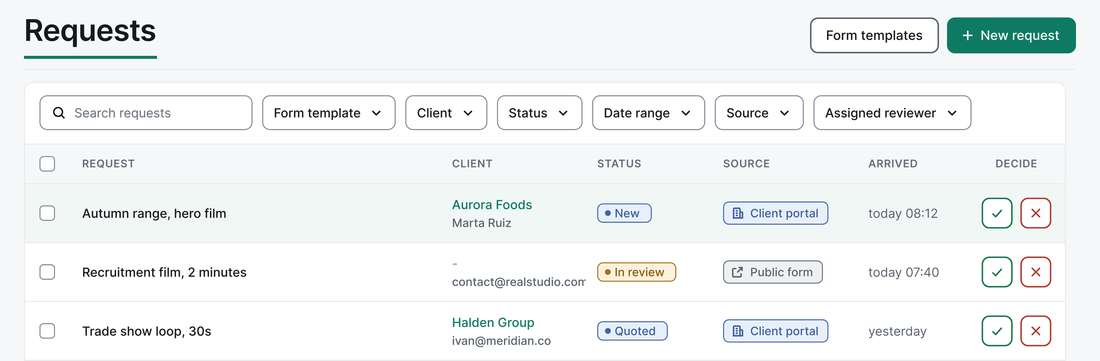Click the external link icon in the Public form badge

coord(737,272)
